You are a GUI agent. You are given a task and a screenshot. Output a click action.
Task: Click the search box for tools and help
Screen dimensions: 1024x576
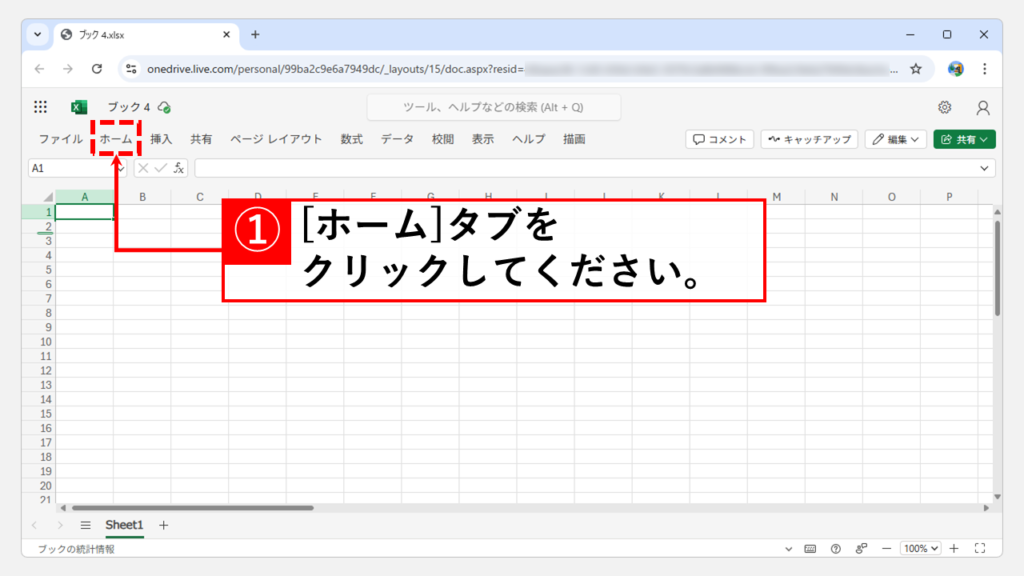pos(493,107)
